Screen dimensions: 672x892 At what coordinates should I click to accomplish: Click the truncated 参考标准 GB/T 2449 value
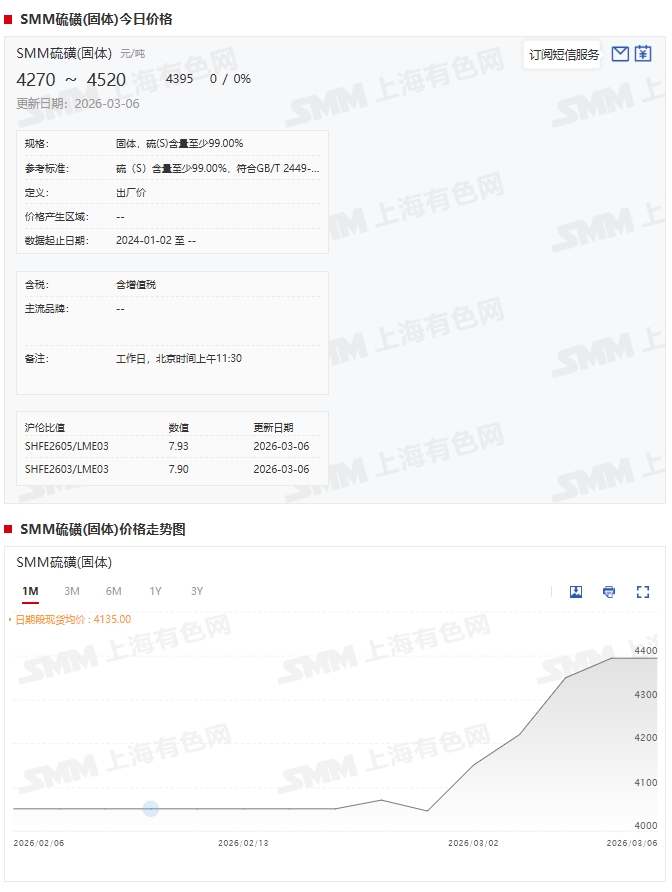(x=217, y=168)
